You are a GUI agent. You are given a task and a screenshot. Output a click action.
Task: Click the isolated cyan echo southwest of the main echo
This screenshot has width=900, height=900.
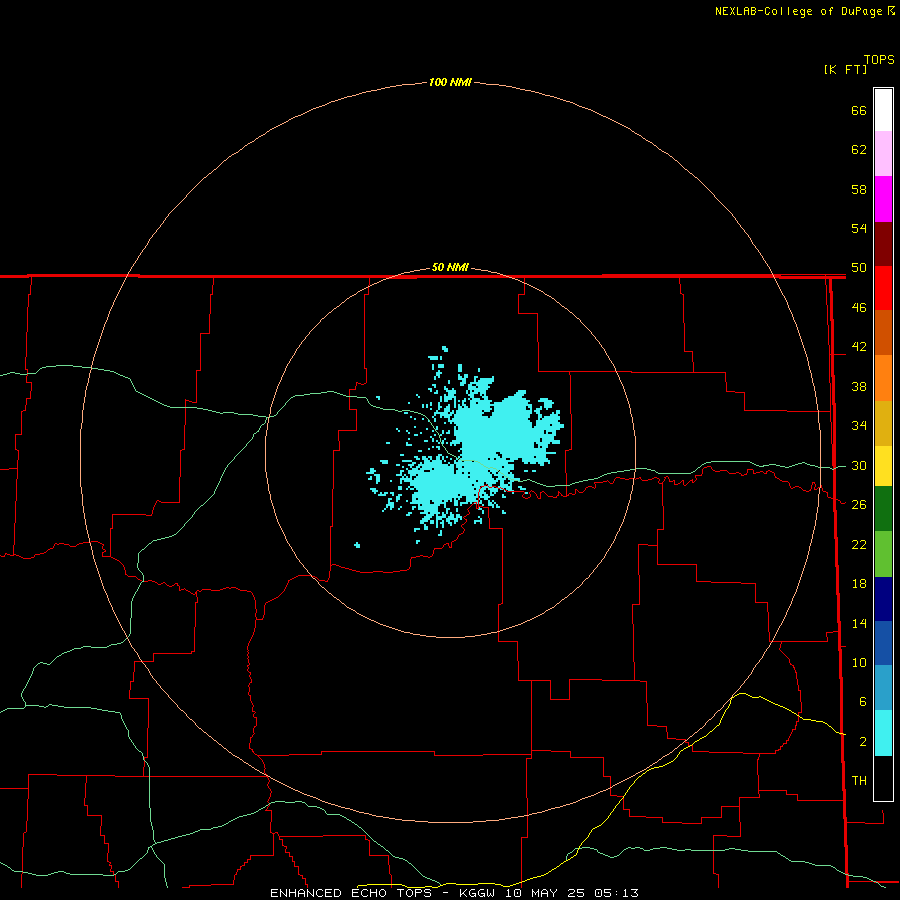point(357,545)
